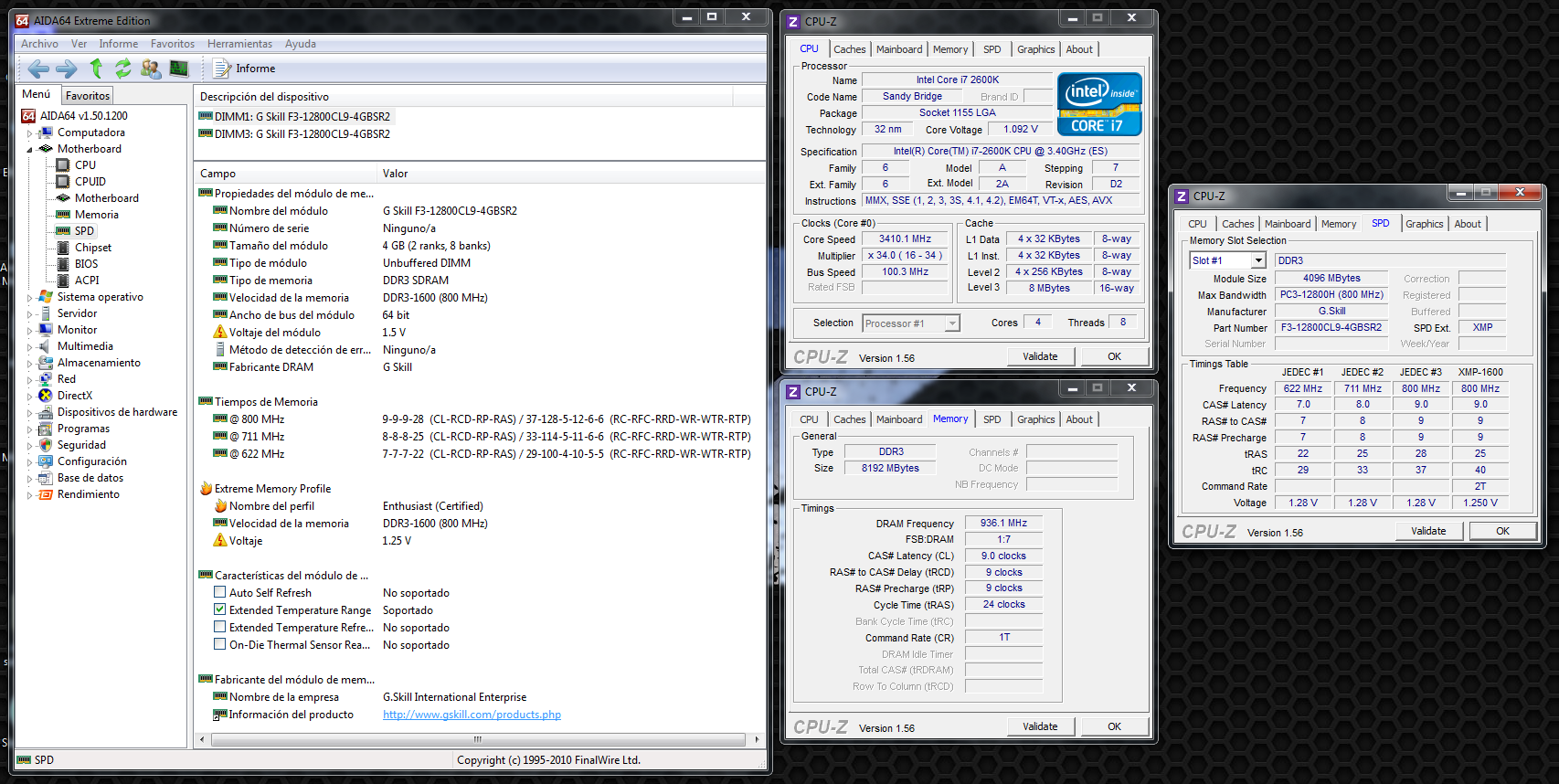Click the Extreme Memory Profile flame icon
Viewport: 1559px width, 784px height.
tap(206, 489)
